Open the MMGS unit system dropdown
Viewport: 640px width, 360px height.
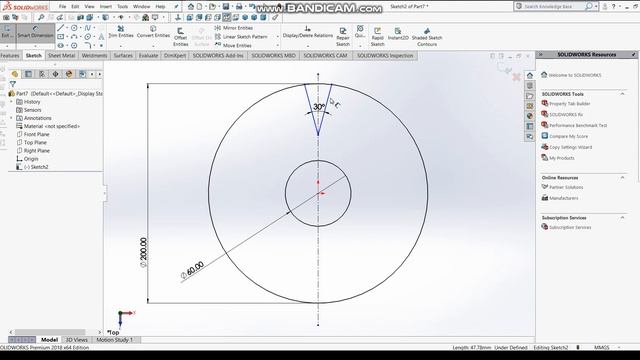pyautogui.click(x=619, y=347)
